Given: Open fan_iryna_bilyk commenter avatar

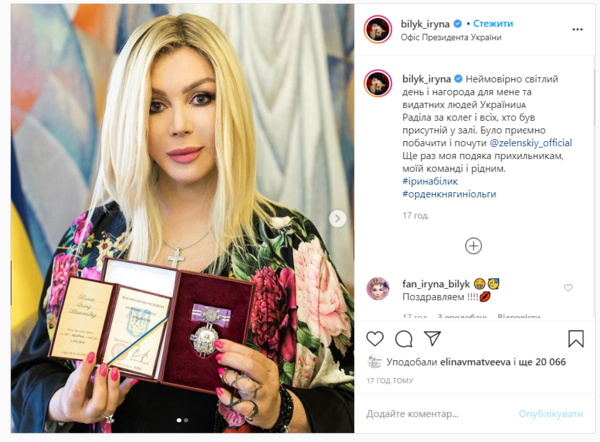Looking at the screenshot, I should point(378,289).
